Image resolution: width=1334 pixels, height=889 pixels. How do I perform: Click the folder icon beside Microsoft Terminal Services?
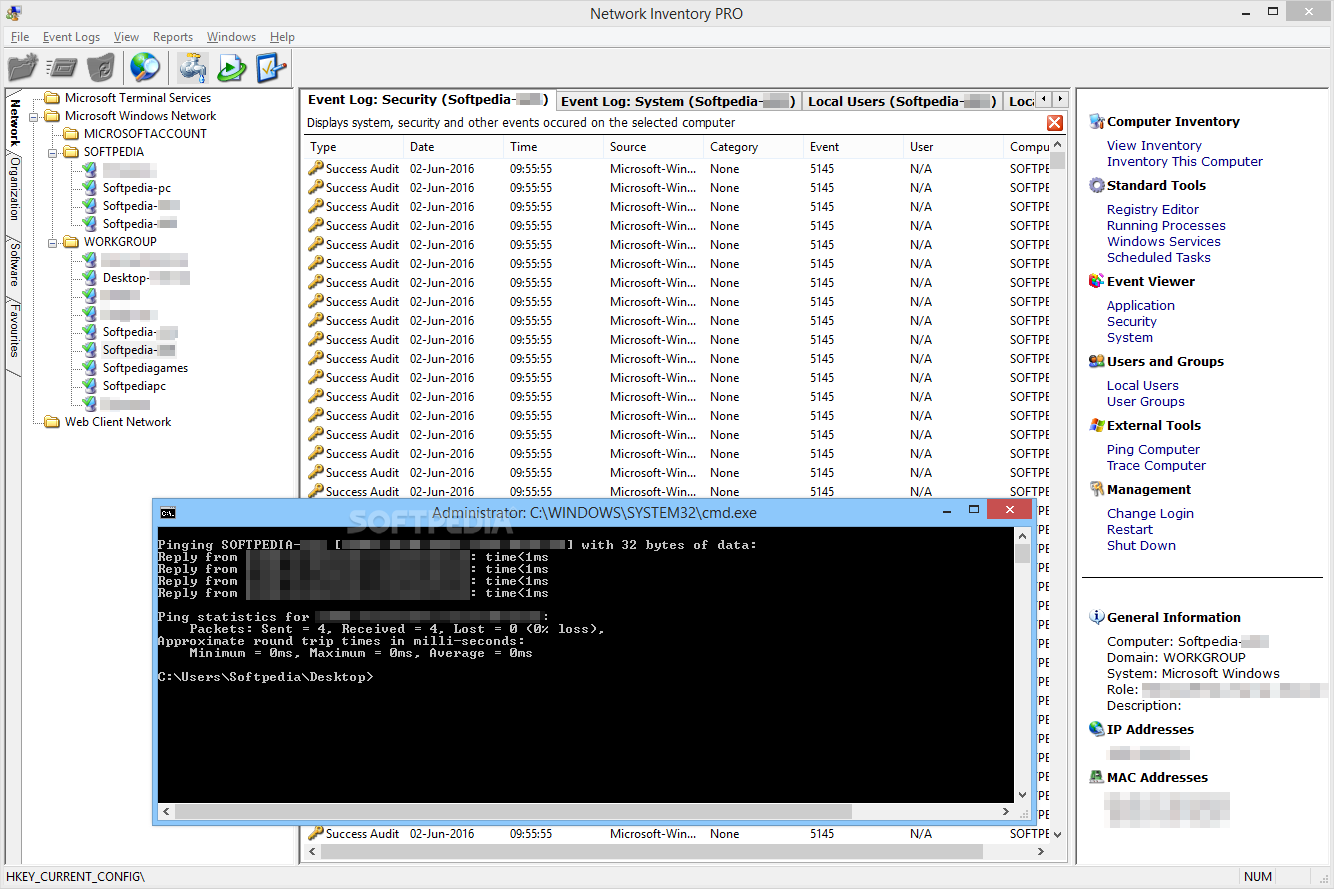coord(52,98)
